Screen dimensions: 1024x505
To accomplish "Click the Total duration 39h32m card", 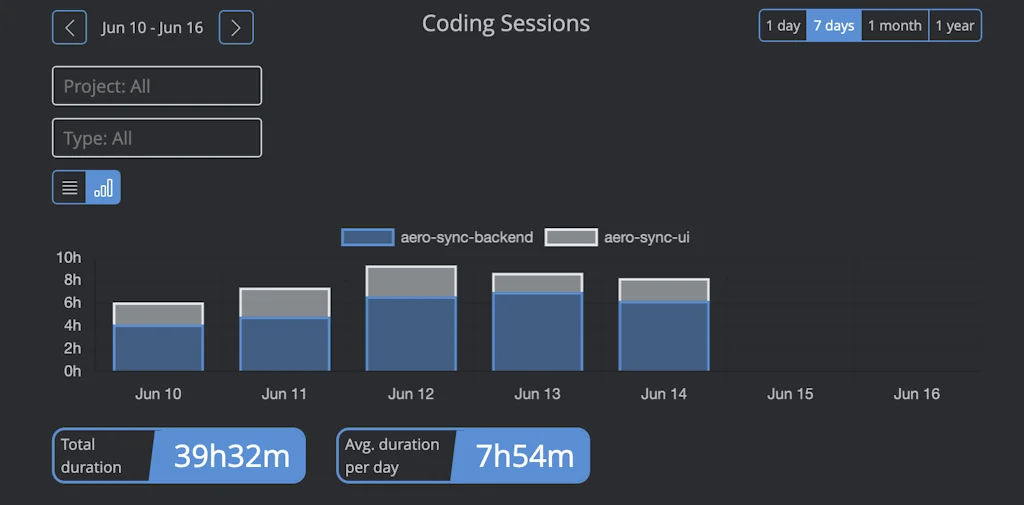I will [179, 456].
